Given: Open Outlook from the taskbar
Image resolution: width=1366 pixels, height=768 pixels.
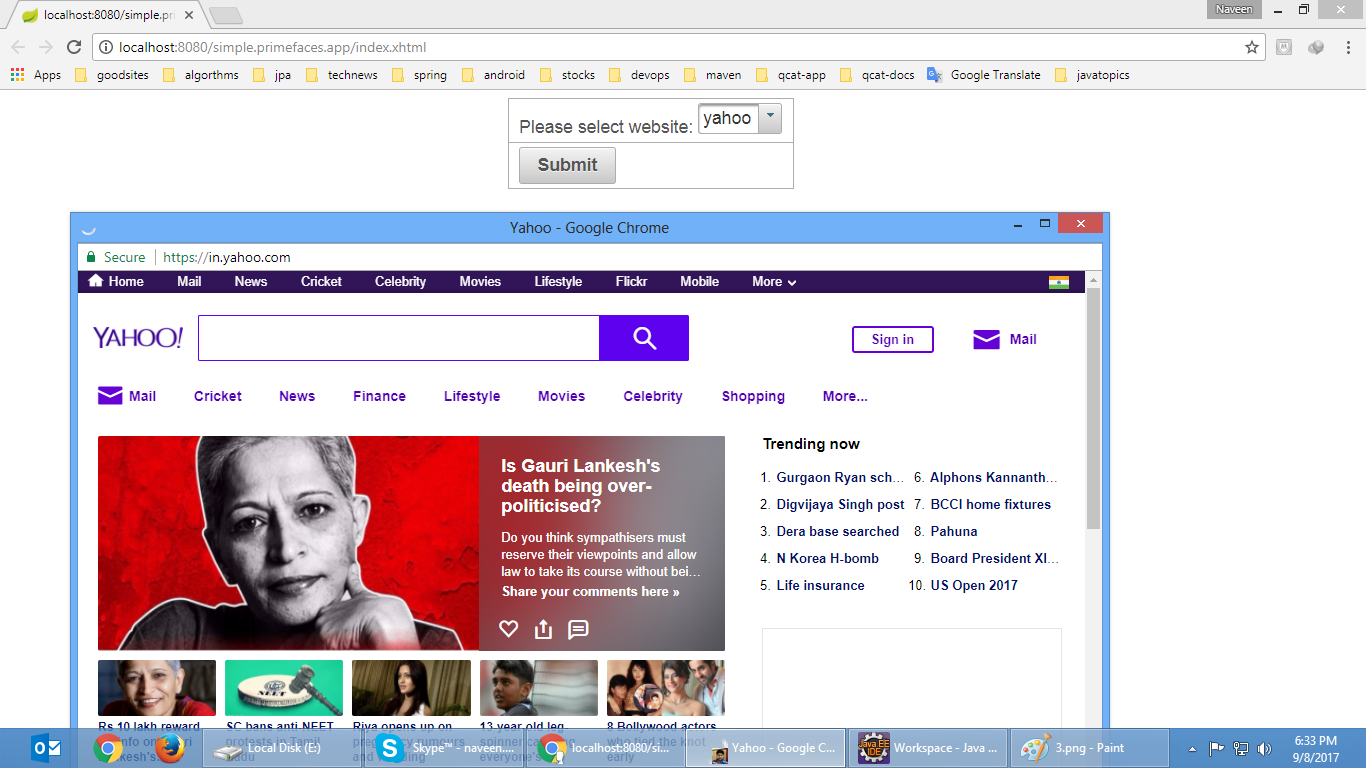Looking at the screenshot, I should tap(46, 748).
